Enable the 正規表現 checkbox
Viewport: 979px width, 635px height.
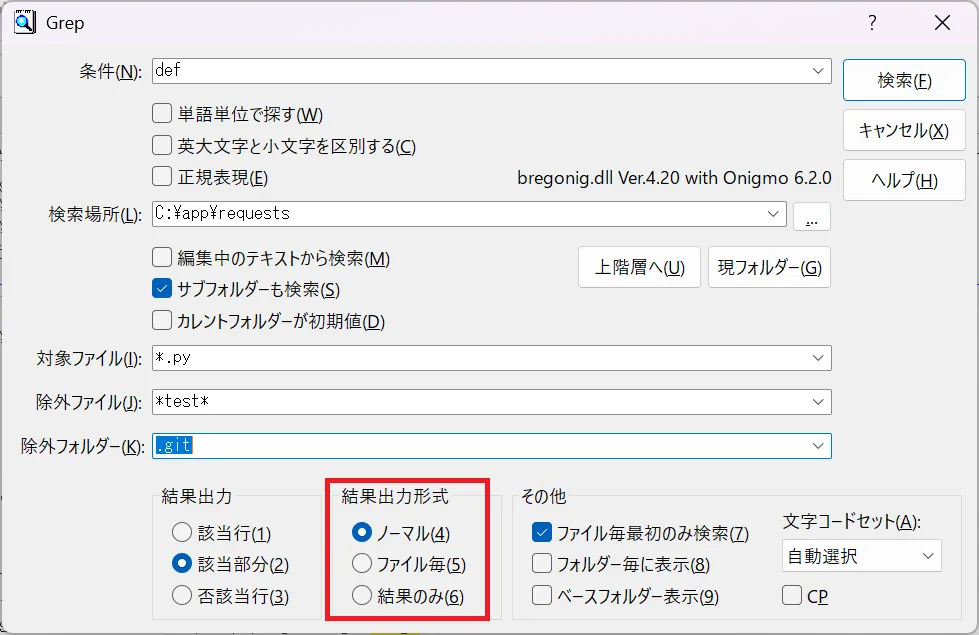point(162,178)
